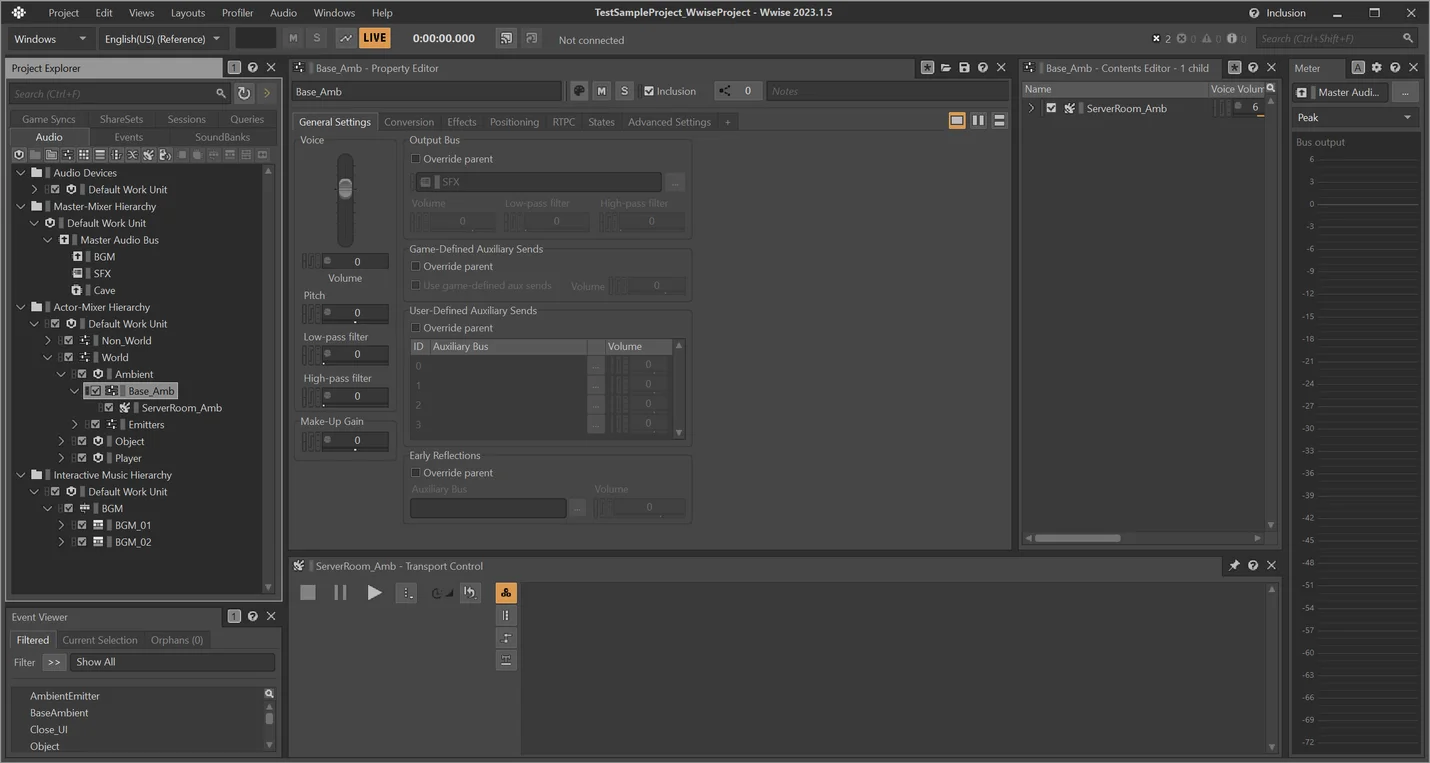Solo Base_Amb using the S icon
Viewport: 1430px width, 763px height.
point(624,90)
